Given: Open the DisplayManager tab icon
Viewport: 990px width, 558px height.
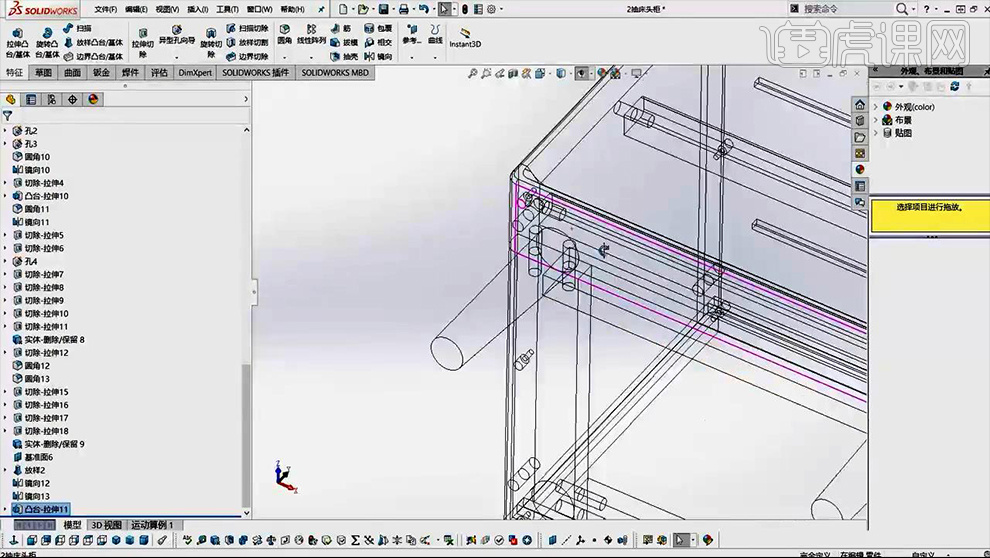Looking at the screenshot, I should click(x=93, y=99).
